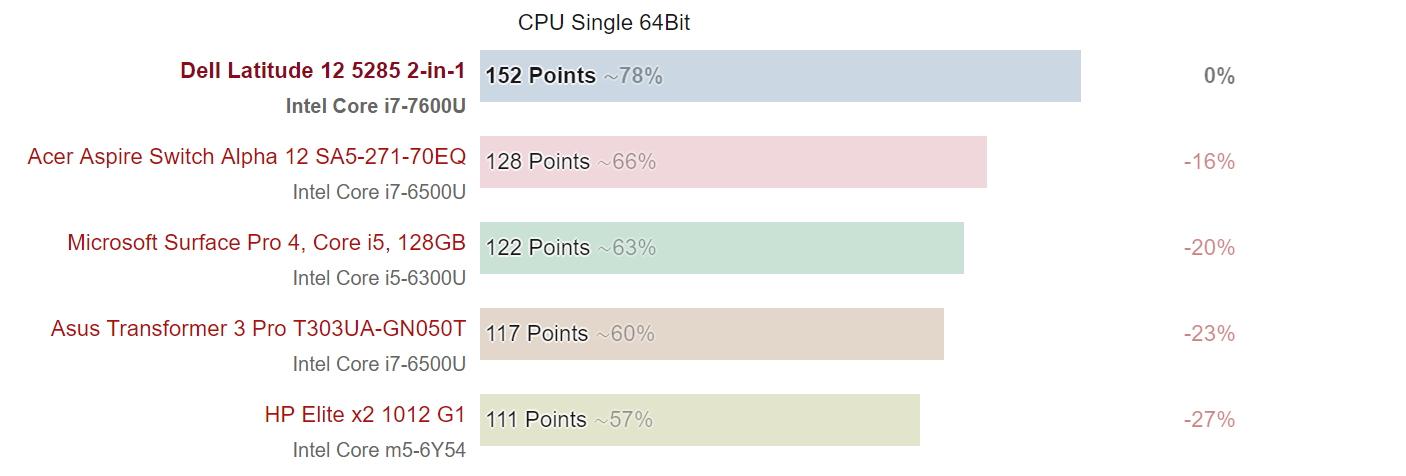Open the HP Elite x2 1012 G1 link
Image resolution: width=1406 pixels, height=476 pixels.
pyautogui.click(x=365, y=414)
